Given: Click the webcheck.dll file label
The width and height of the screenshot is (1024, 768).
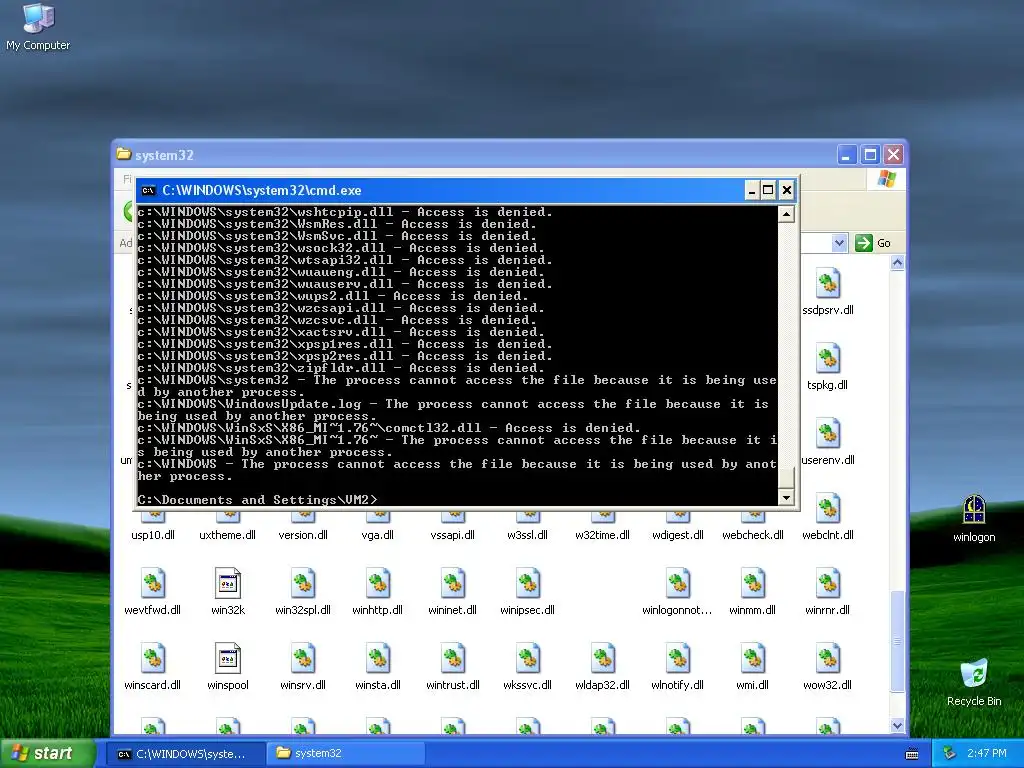Looking at the screenshot, I should click(x=752, y=535).
